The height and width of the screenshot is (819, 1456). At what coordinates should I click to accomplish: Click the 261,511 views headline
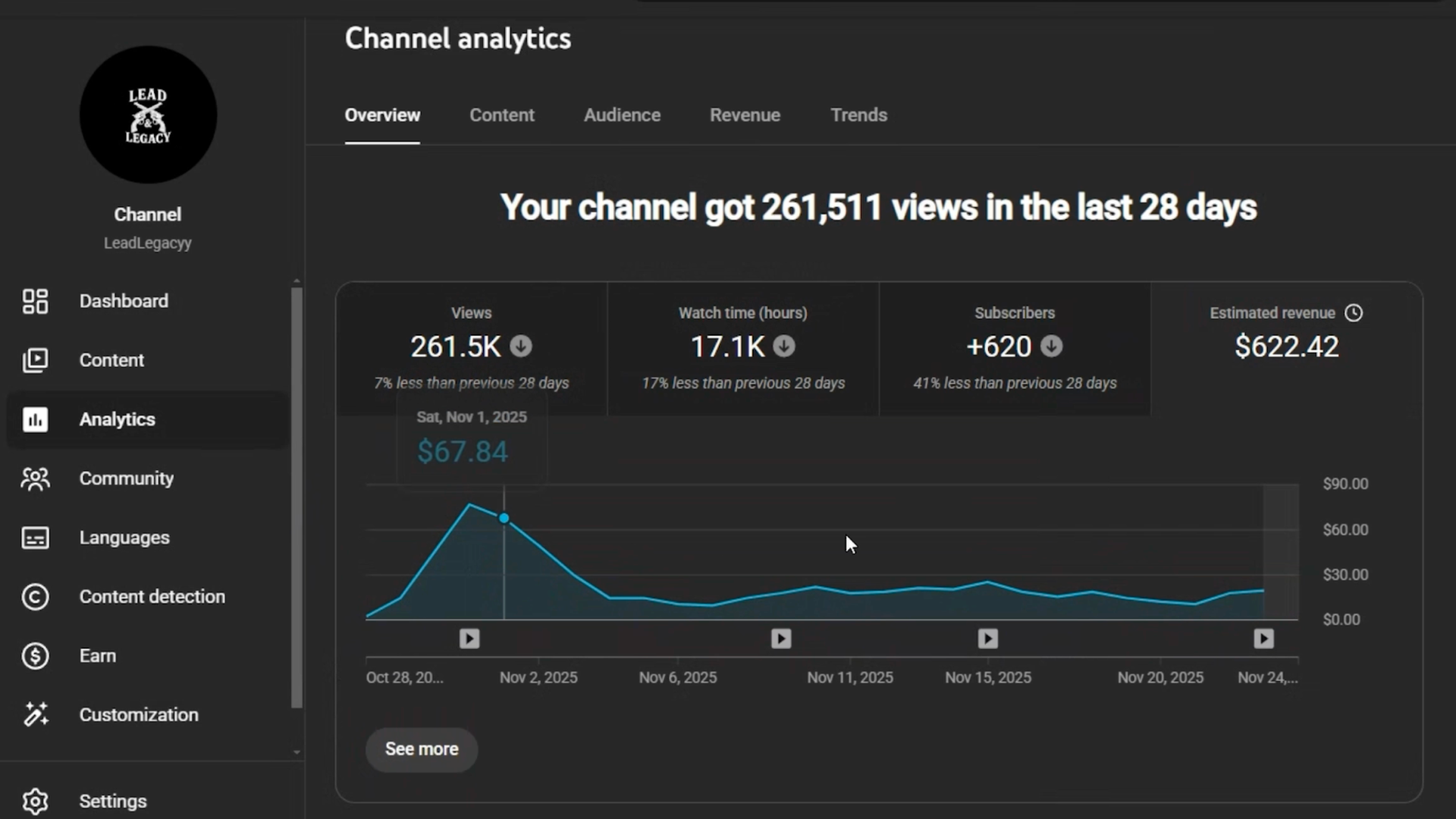(x=878, y=207)
